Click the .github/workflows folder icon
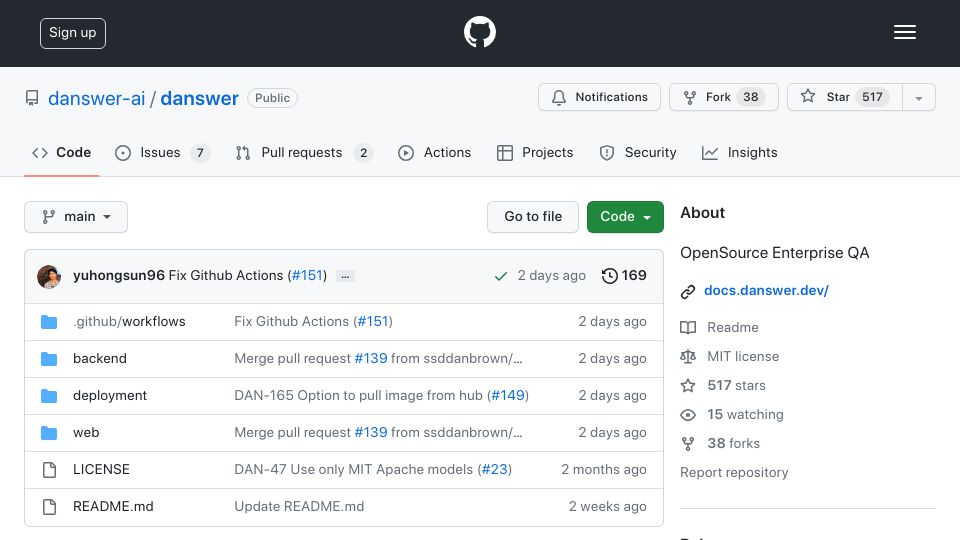The width and height of the screenshot is (960, 540). (49, 322)
